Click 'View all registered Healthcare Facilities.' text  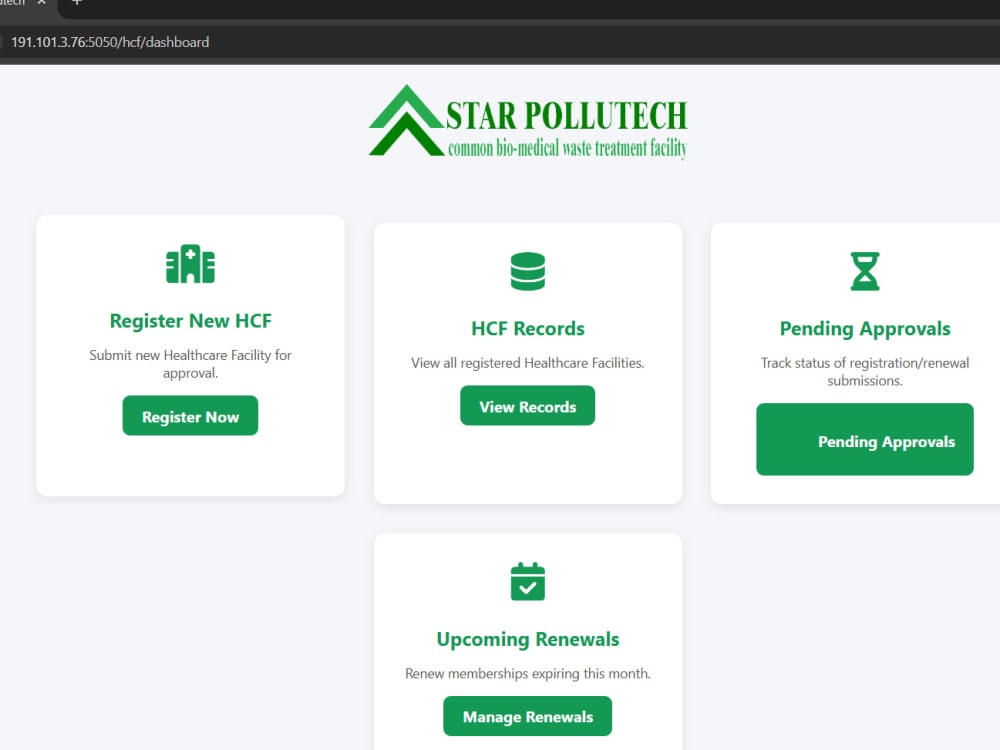coord(527,363)
